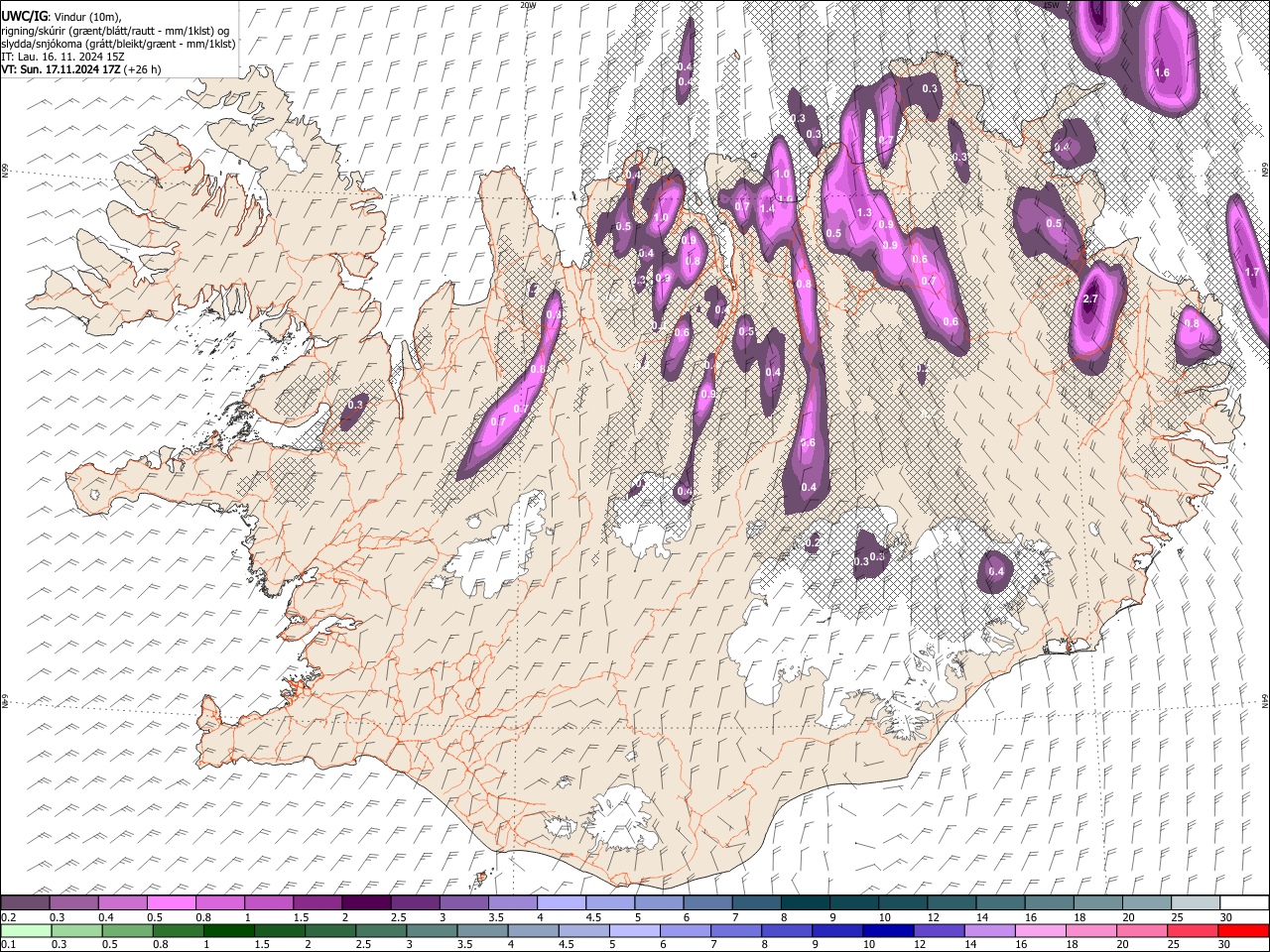Click the '0.1' label in the bottom legend row
This screenshot has width=1270, height=952.
coord(8,944)
